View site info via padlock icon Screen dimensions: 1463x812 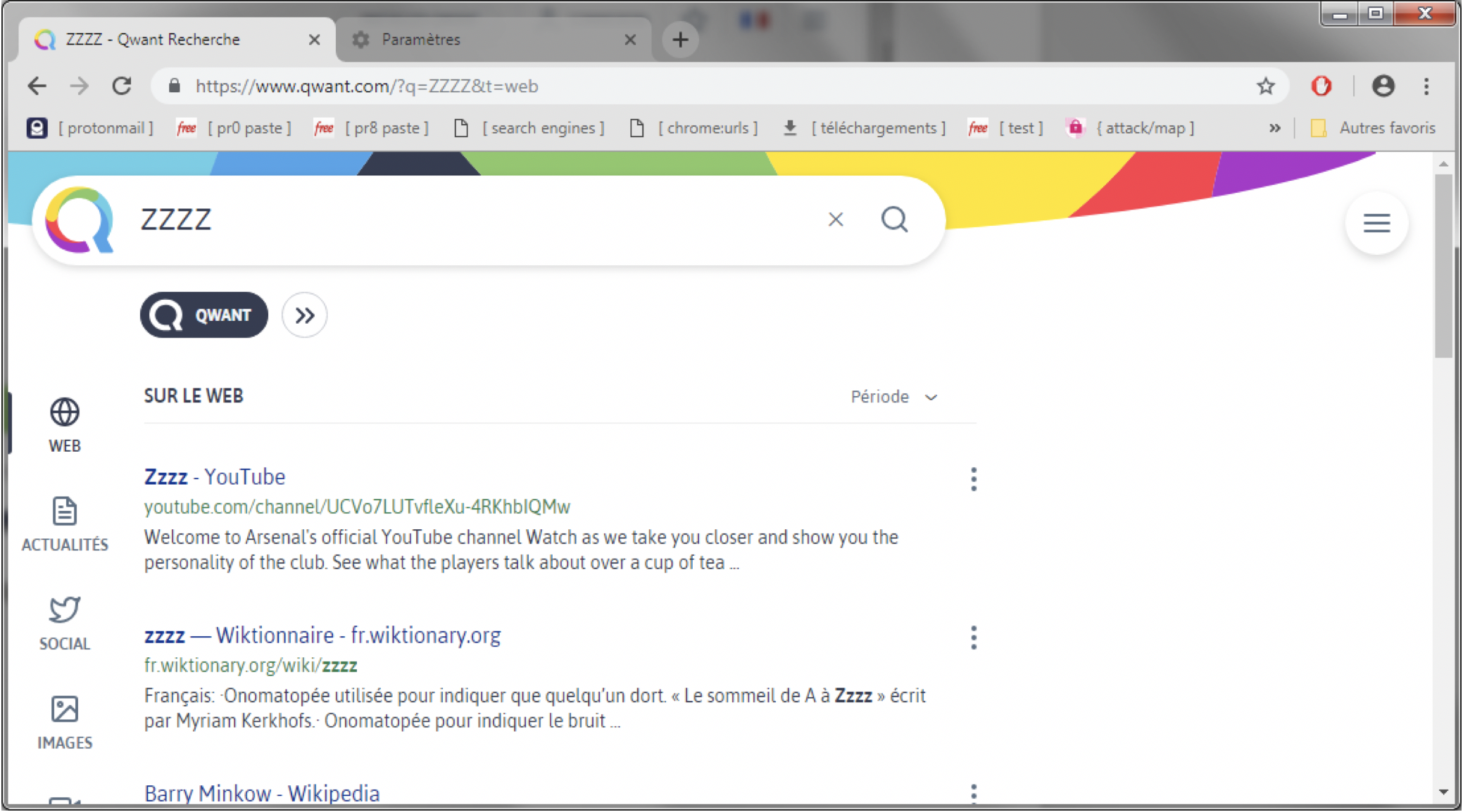175,86
